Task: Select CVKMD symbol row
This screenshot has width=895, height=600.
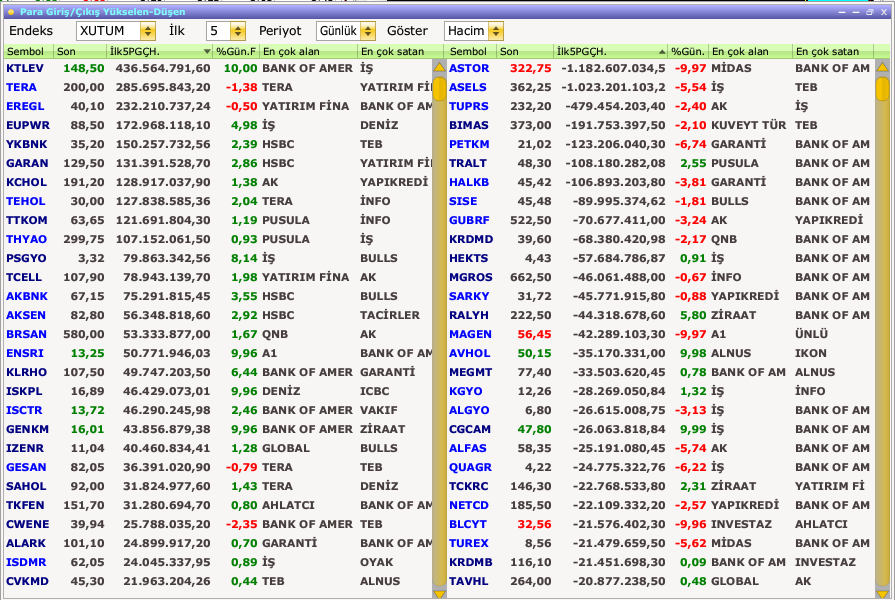Action: pos(219,581)
